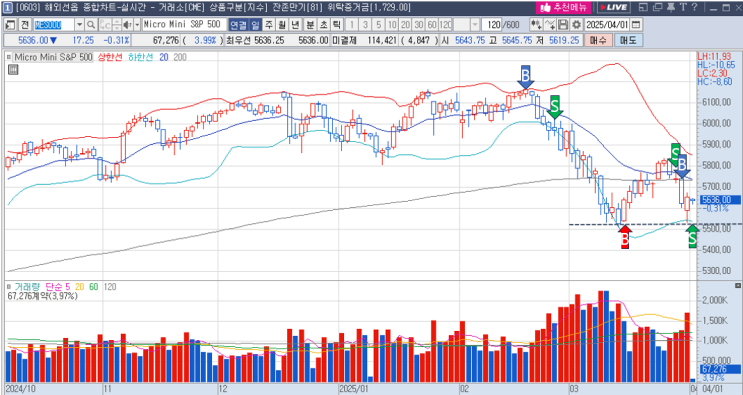Click the grid icon under chart title
Viewport: 743px width, 395px height.
[13, 70]
